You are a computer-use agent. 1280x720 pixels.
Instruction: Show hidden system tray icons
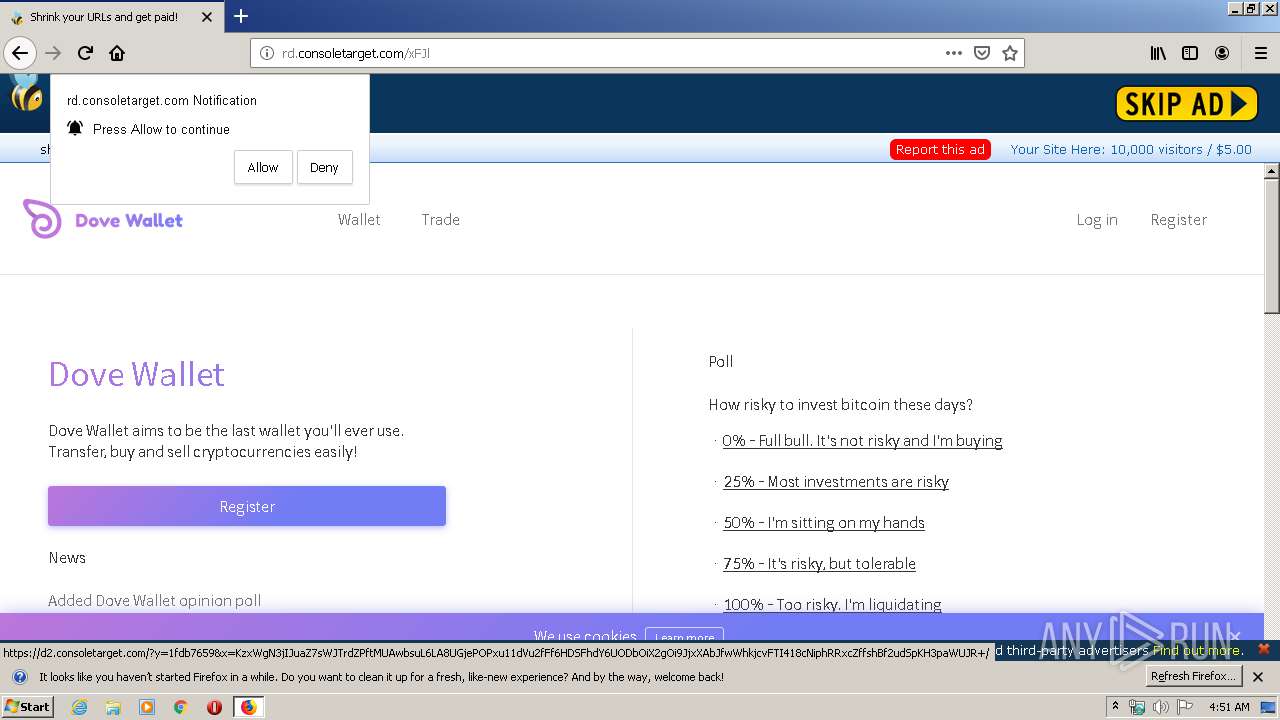pos(1115,706)
